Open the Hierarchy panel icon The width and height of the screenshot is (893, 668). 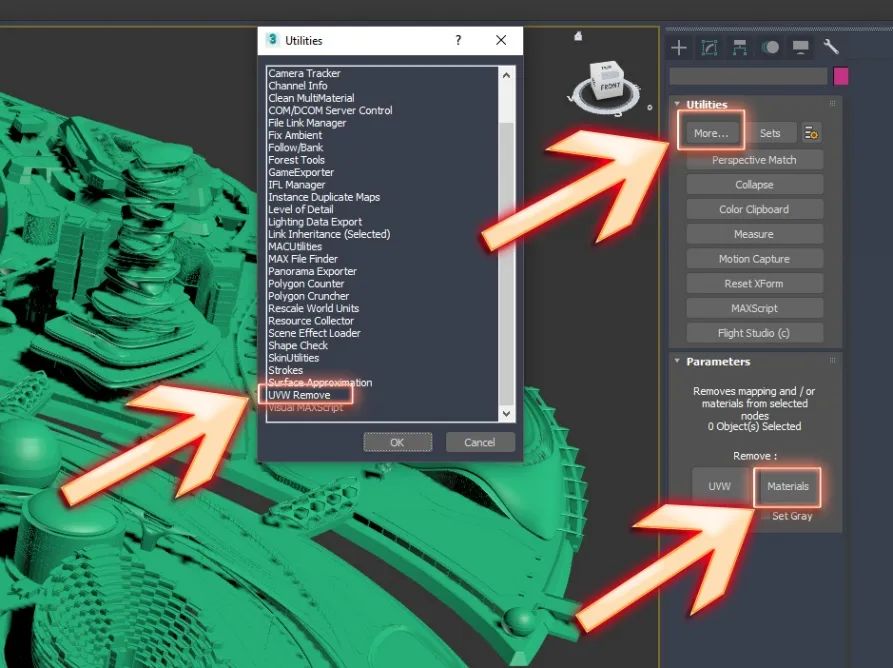739,47
